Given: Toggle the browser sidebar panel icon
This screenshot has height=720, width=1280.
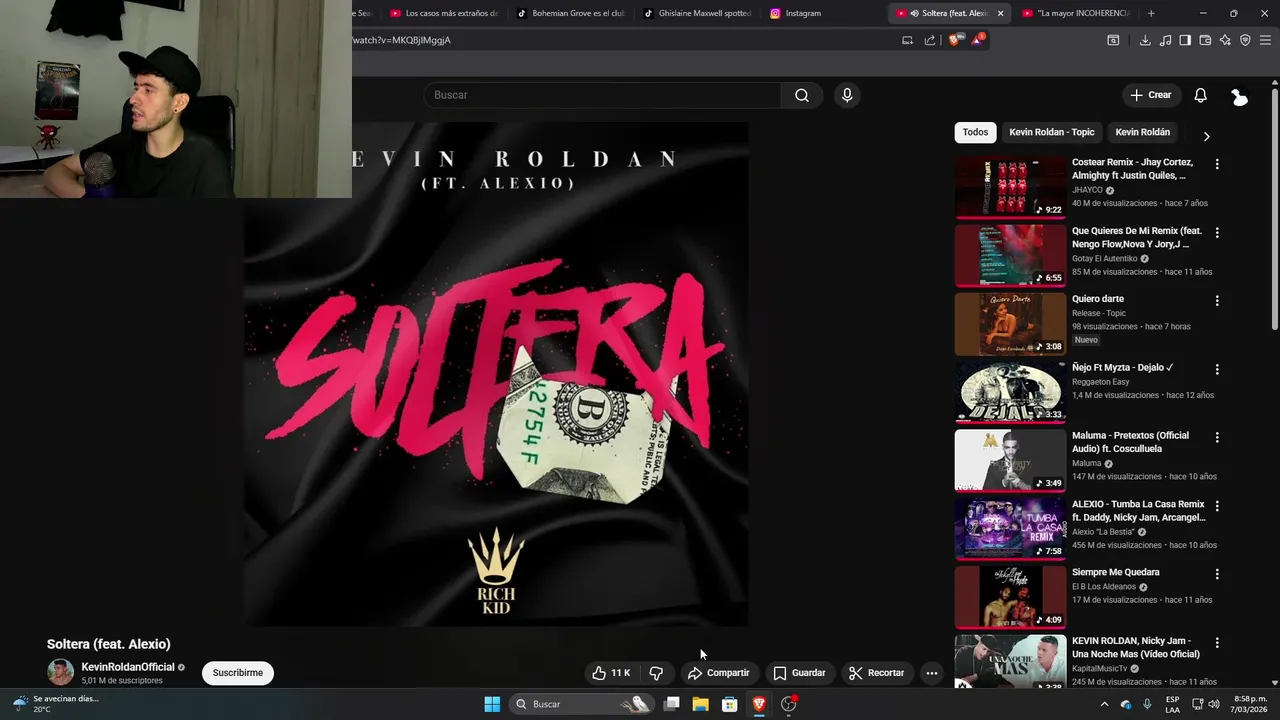Looking at the screenshot, I should pos(1185,40).
